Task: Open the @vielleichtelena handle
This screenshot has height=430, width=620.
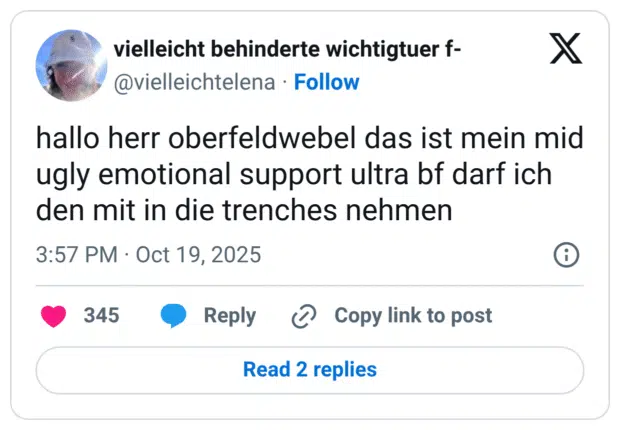Action: pos(195,82)
